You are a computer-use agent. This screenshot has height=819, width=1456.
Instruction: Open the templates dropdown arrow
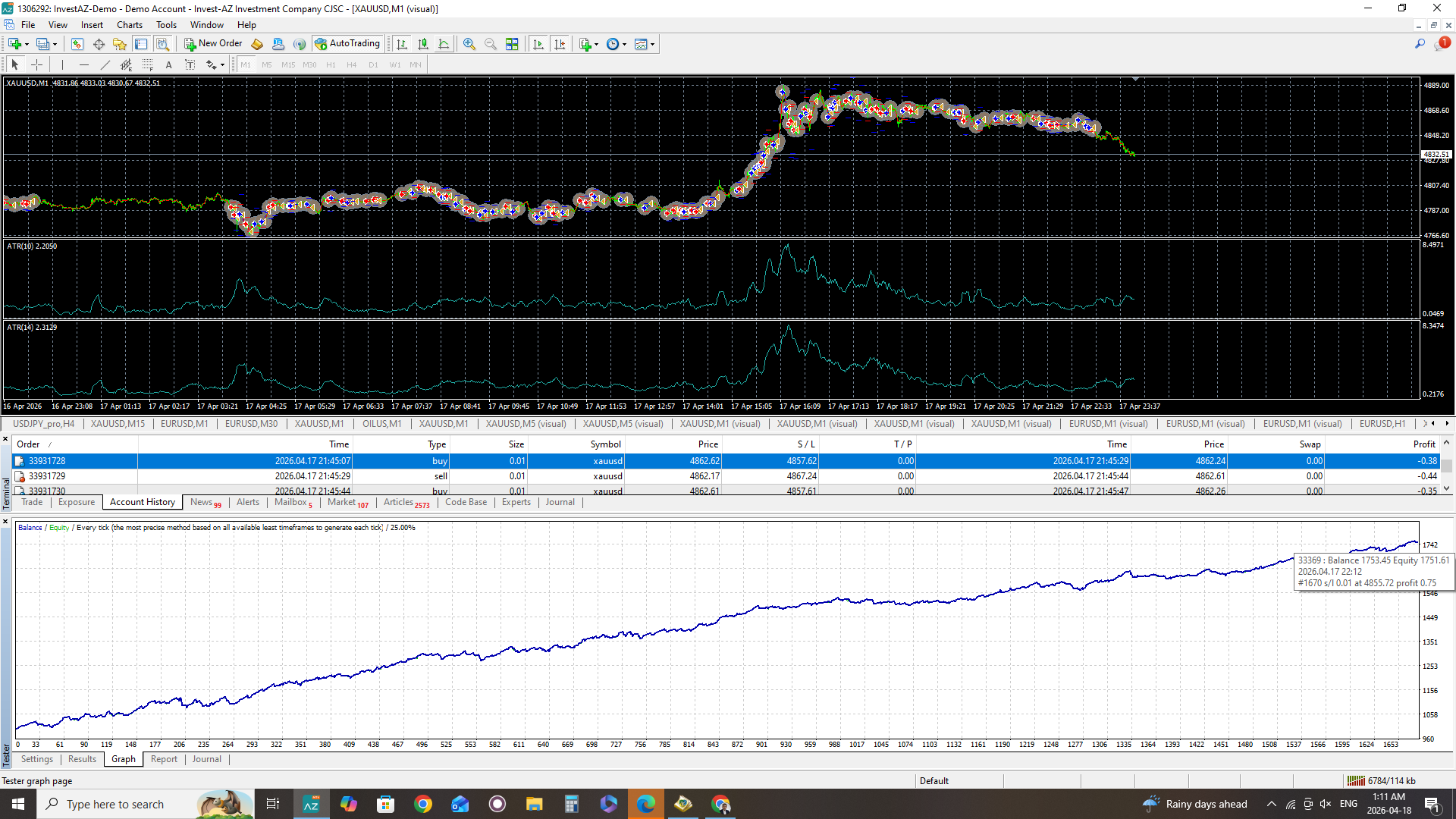(652, 44)
